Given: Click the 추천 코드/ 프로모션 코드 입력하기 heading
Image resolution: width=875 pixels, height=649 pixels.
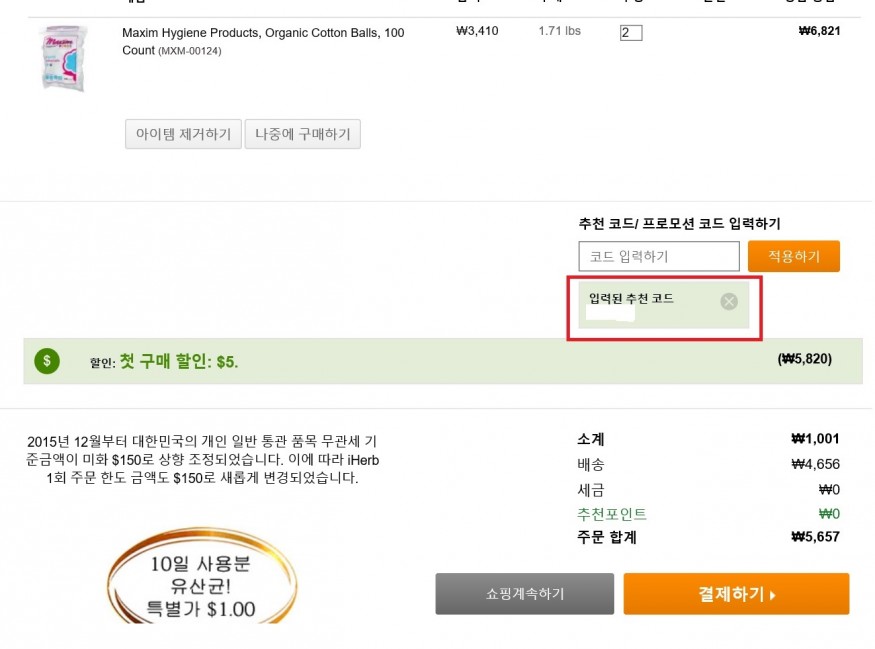Looking at the screenshot, I should pyautogui.click(x=679, y=224).
